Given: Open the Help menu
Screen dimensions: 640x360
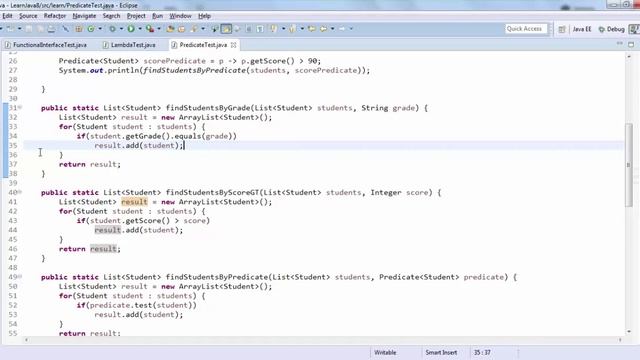Looking at the screenshot, I should tap(204, 16).
